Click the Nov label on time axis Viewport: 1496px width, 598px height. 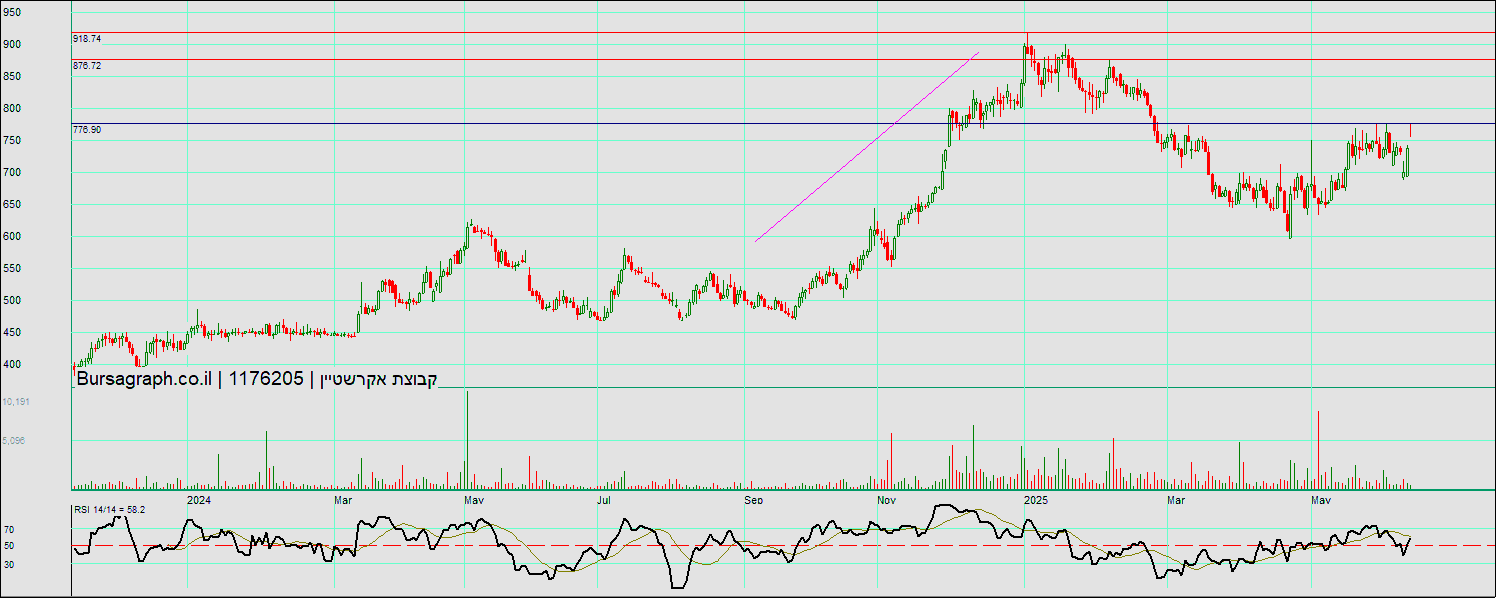coord(886,499)
